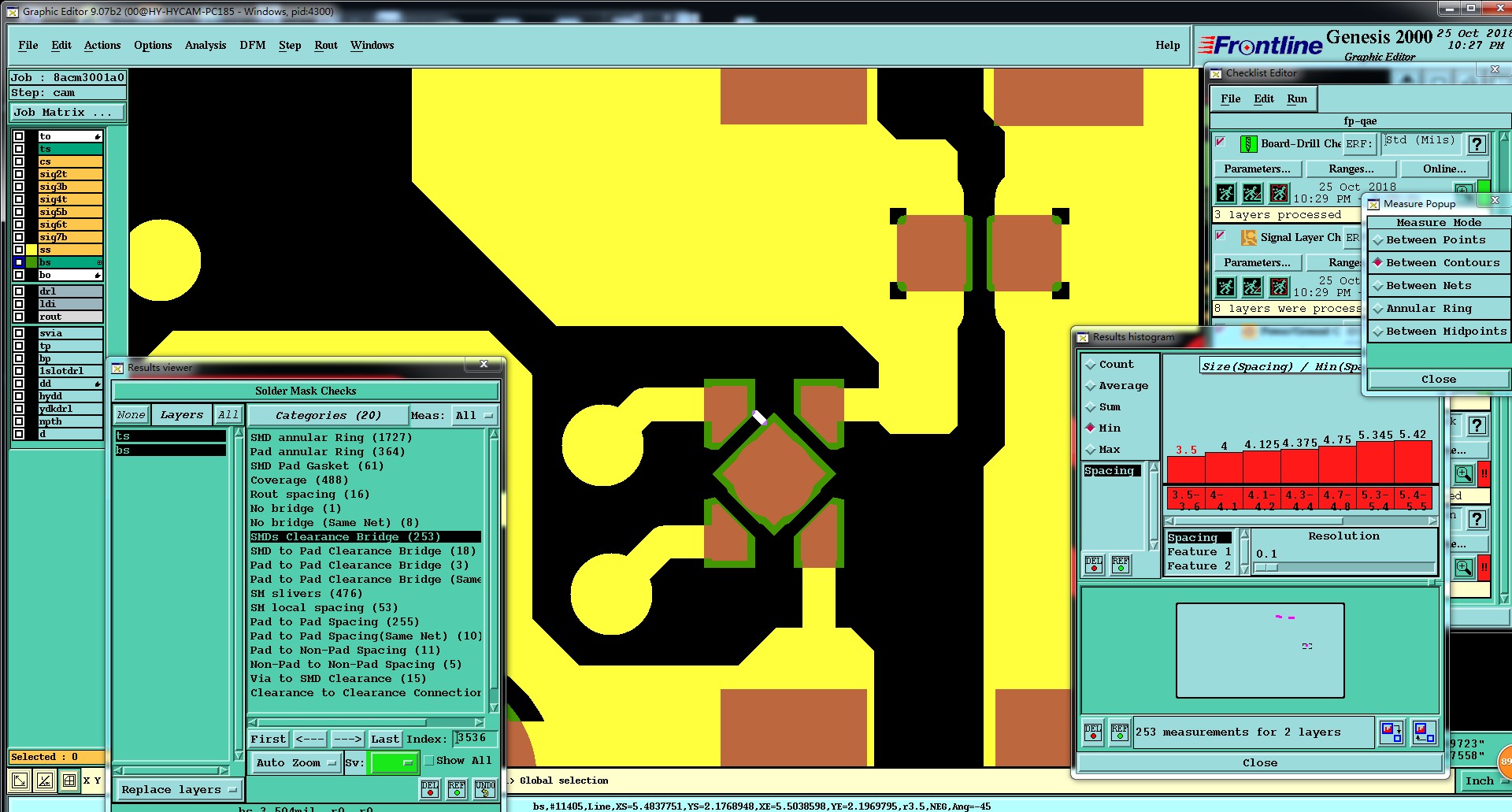This screenshot has height=812, width=1512.
Task: Select SMDs Clearance Bridge (253) category
Action: click(x=365, y=537)
